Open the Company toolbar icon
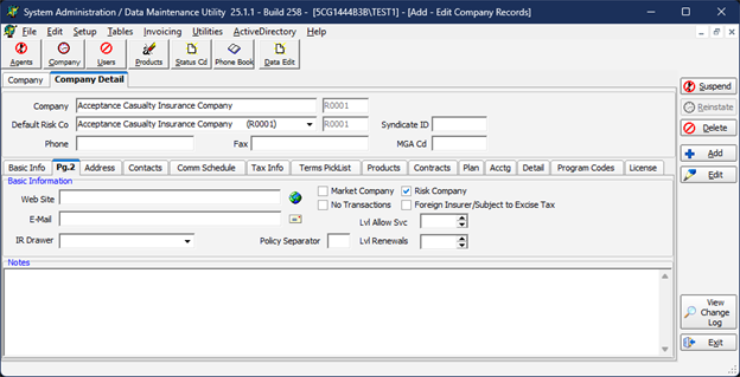The width and height of the screenshot is (740, 377). [64, 54]
